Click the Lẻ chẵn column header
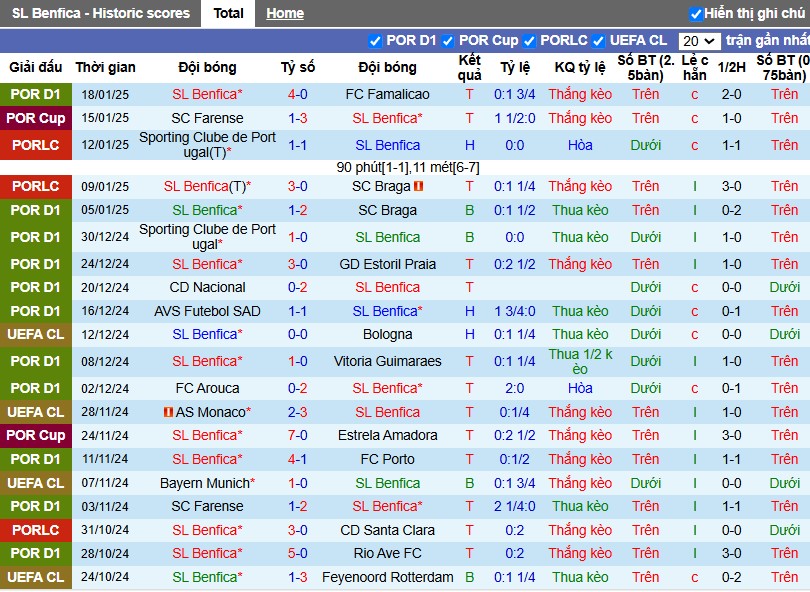The width and height of the screenshot is (810, 592). pyautogui.click(x=695, y=67)
